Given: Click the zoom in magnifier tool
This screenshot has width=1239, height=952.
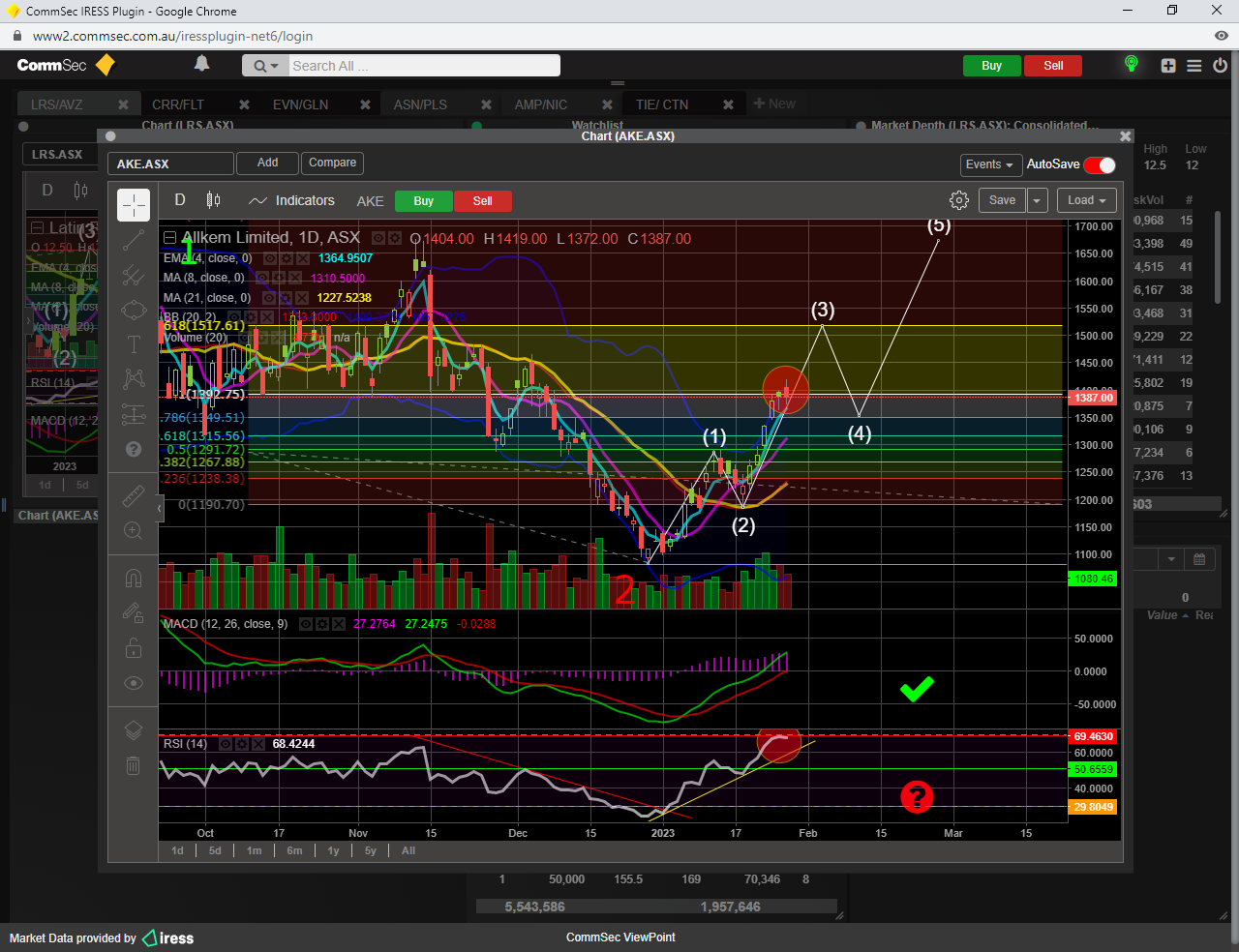Looking at the screenshot, I should [x=134, y=531].
